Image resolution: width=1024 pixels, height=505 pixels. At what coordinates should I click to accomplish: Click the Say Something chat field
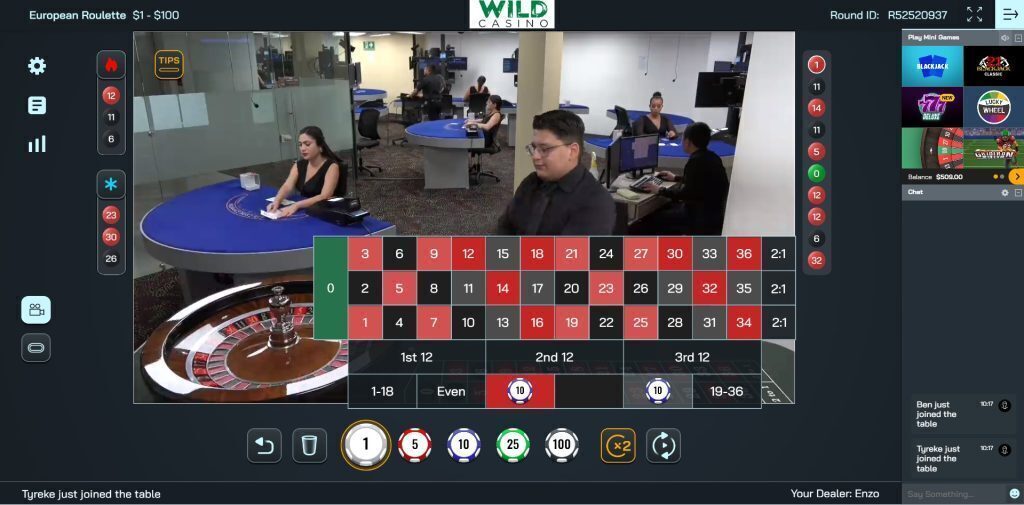[x=953, y=494]
